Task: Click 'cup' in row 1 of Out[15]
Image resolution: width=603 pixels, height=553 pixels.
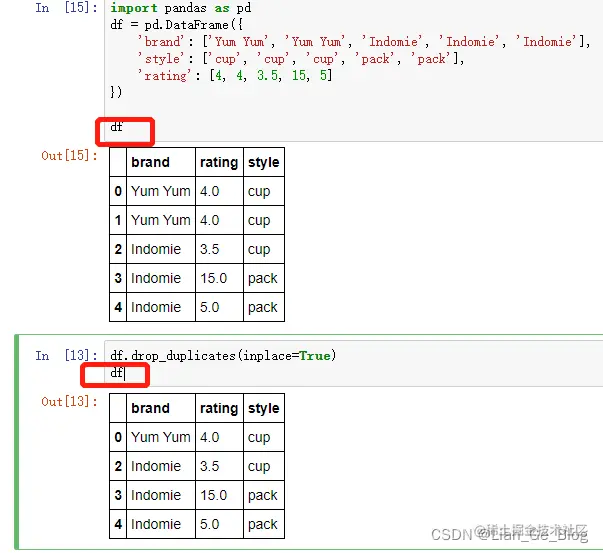Action: click(259, 221)
